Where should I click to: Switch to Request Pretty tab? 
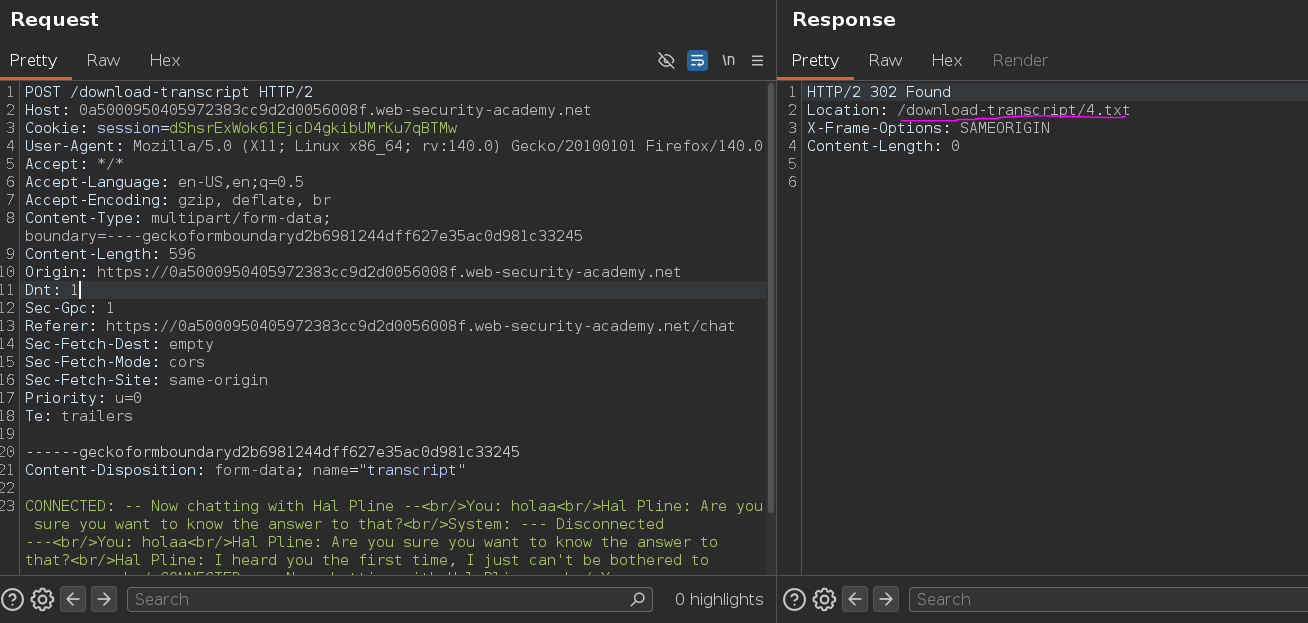pyautogui.click(x=33, y=60)
